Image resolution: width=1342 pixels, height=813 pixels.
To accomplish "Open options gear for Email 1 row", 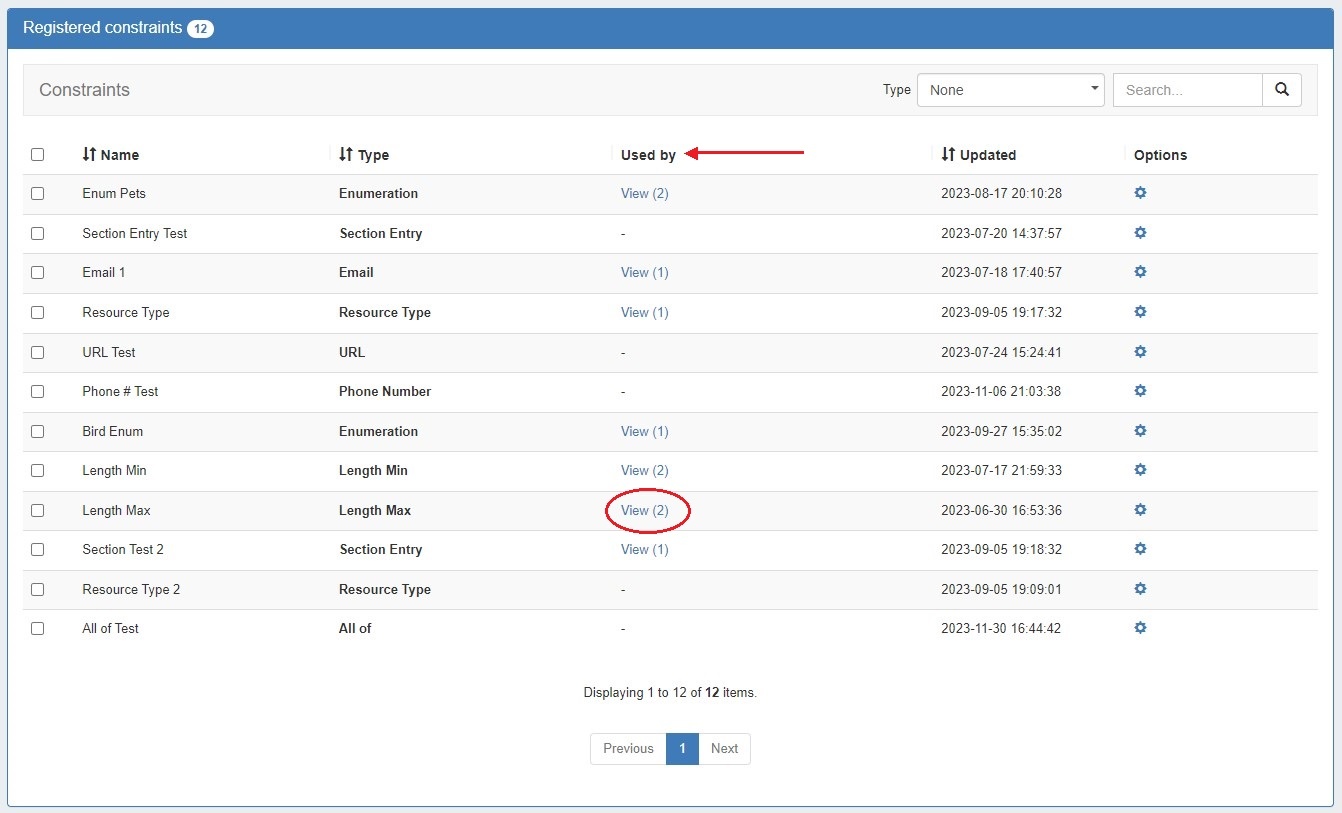I will tap(1140, 272).
